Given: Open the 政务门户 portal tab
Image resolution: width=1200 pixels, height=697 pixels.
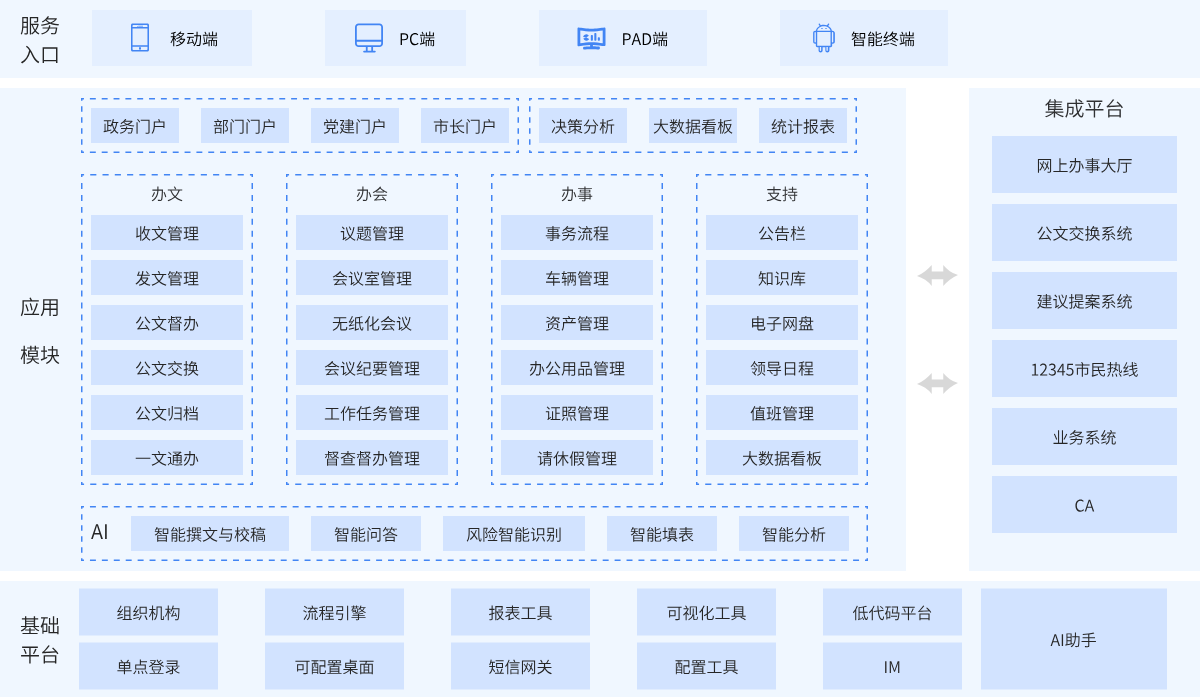Looking at the screenshot, I should pyautogui.click(x=135, y=126).
